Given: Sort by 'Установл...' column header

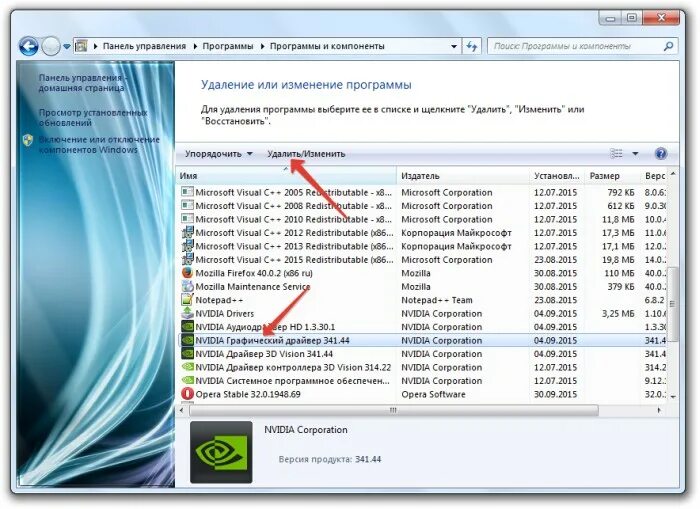Looking at the screenshot, I should [x=557, y=176].
